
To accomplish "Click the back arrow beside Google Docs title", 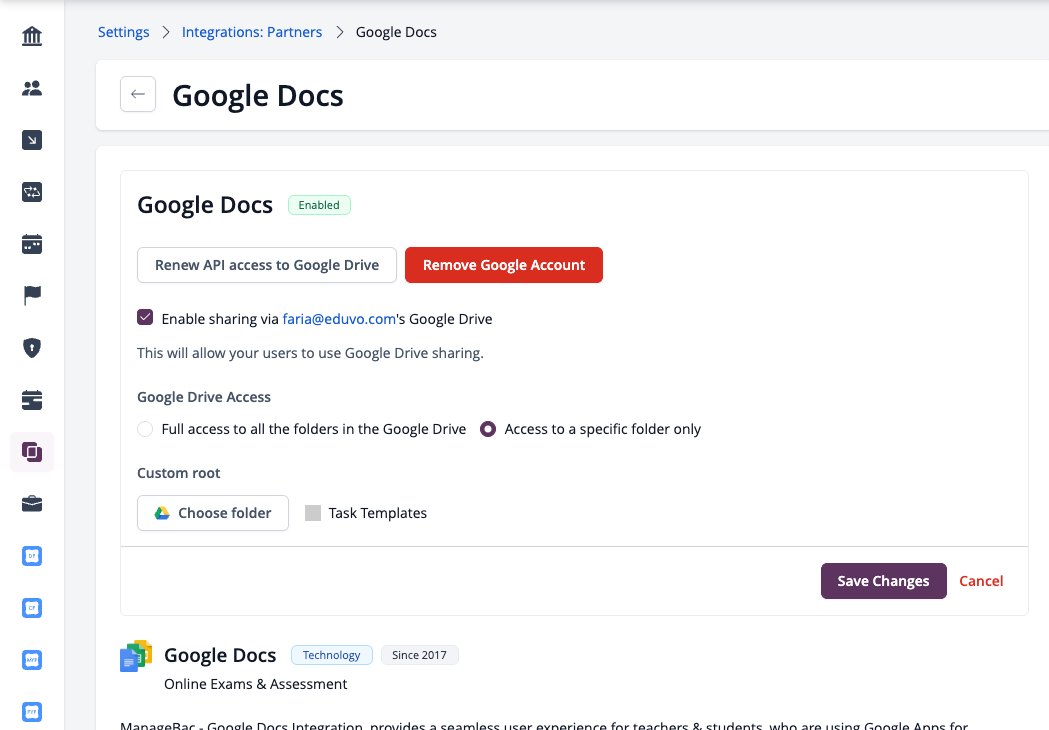I will pyautogui.click(x=138, y=94).
